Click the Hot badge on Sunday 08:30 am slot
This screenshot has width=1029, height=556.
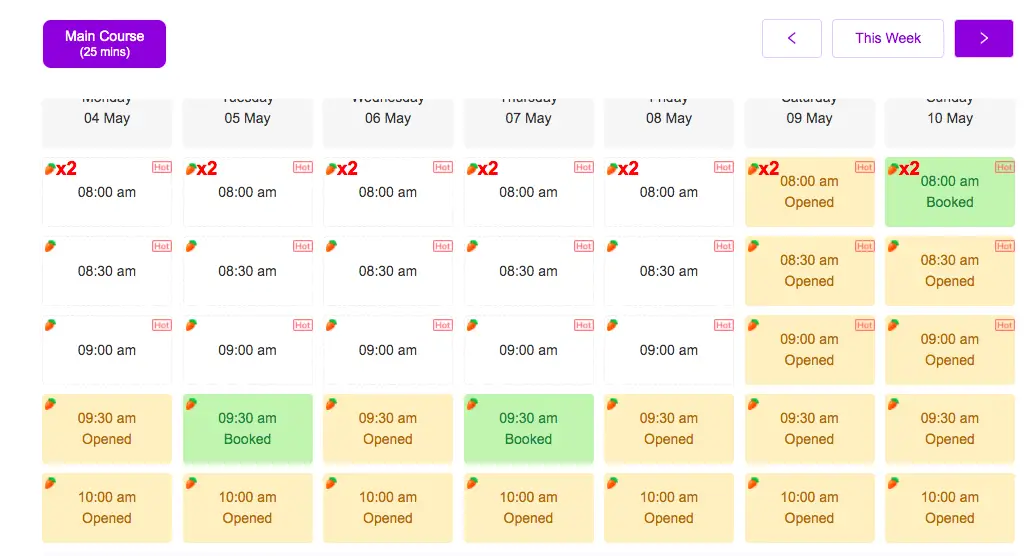pyautogui.click(x=1005, y=246)
